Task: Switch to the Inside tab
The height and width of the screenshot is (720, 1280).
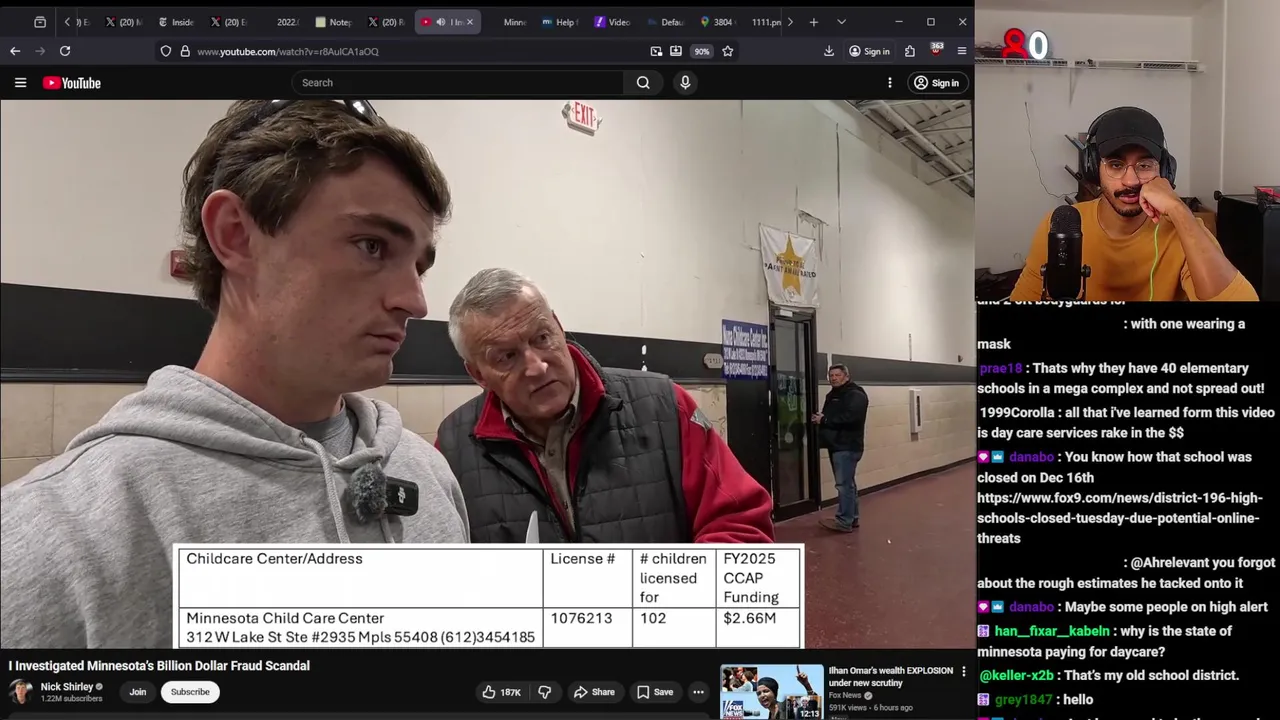Action: pyautogui.click(x=176, y=22)
